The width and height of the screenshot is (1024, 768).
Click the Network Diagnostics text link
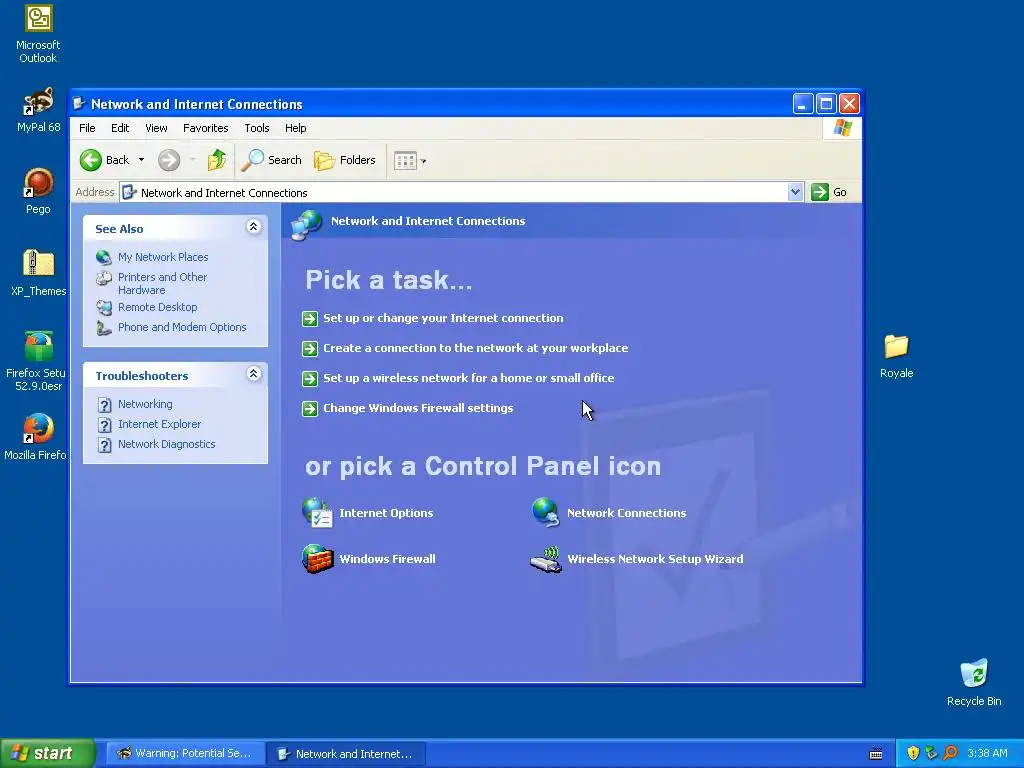tap(167, 444)
